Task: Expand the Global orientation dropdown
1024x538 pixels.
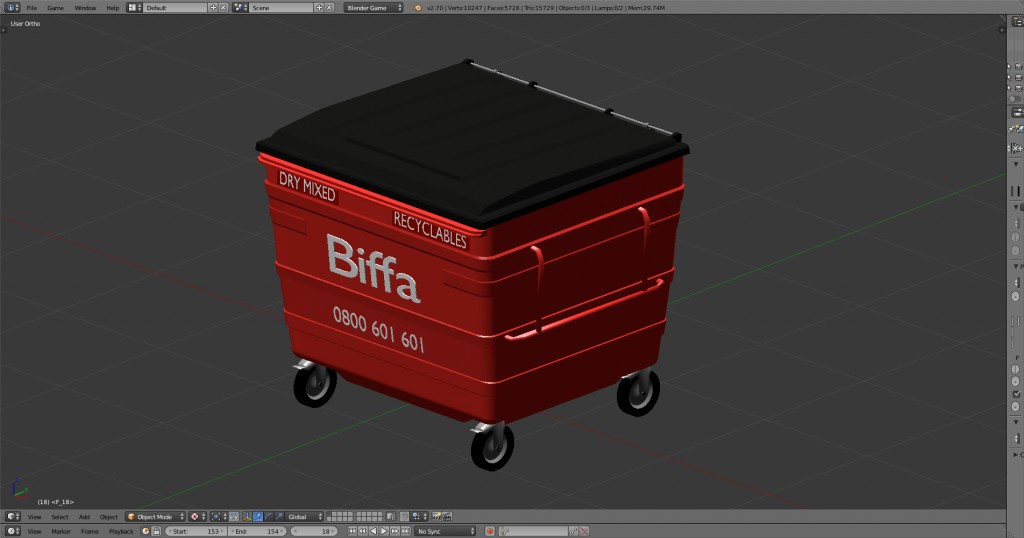Action: (304, 517)
